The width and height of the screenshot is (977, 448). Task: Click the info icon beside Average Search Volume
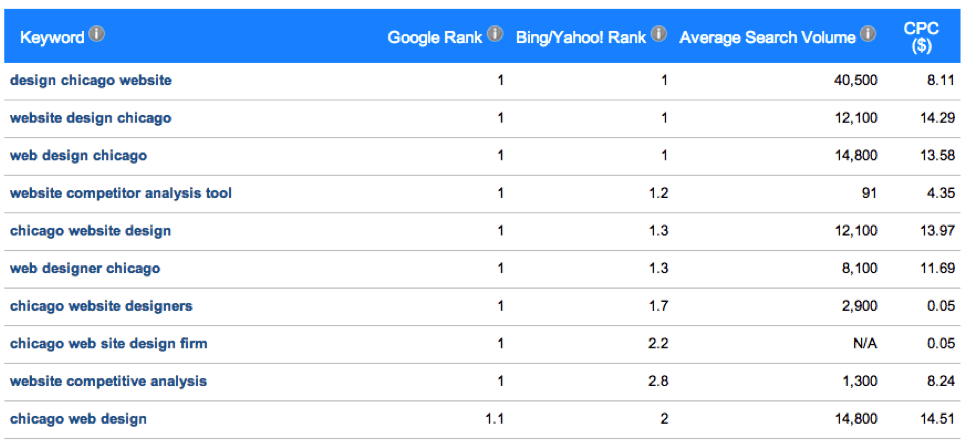point(868,34)
